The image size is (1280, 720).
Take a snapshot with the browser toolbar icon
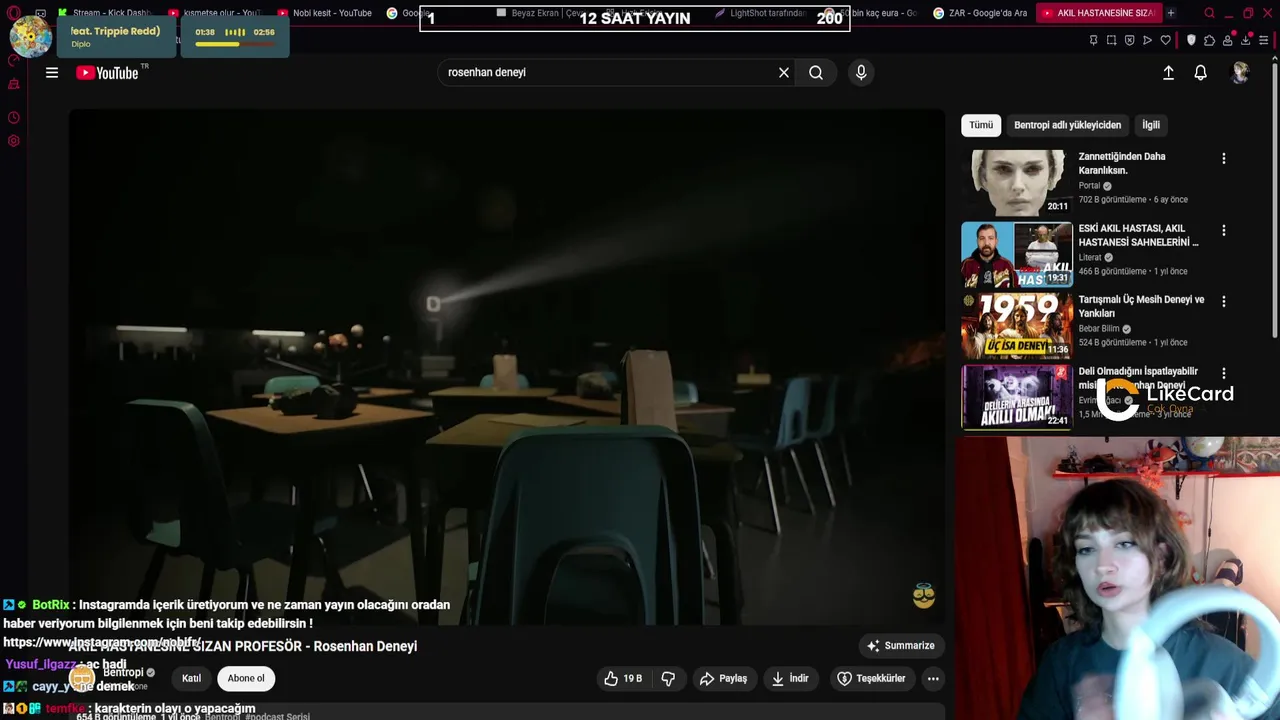tap(1111, 40)
